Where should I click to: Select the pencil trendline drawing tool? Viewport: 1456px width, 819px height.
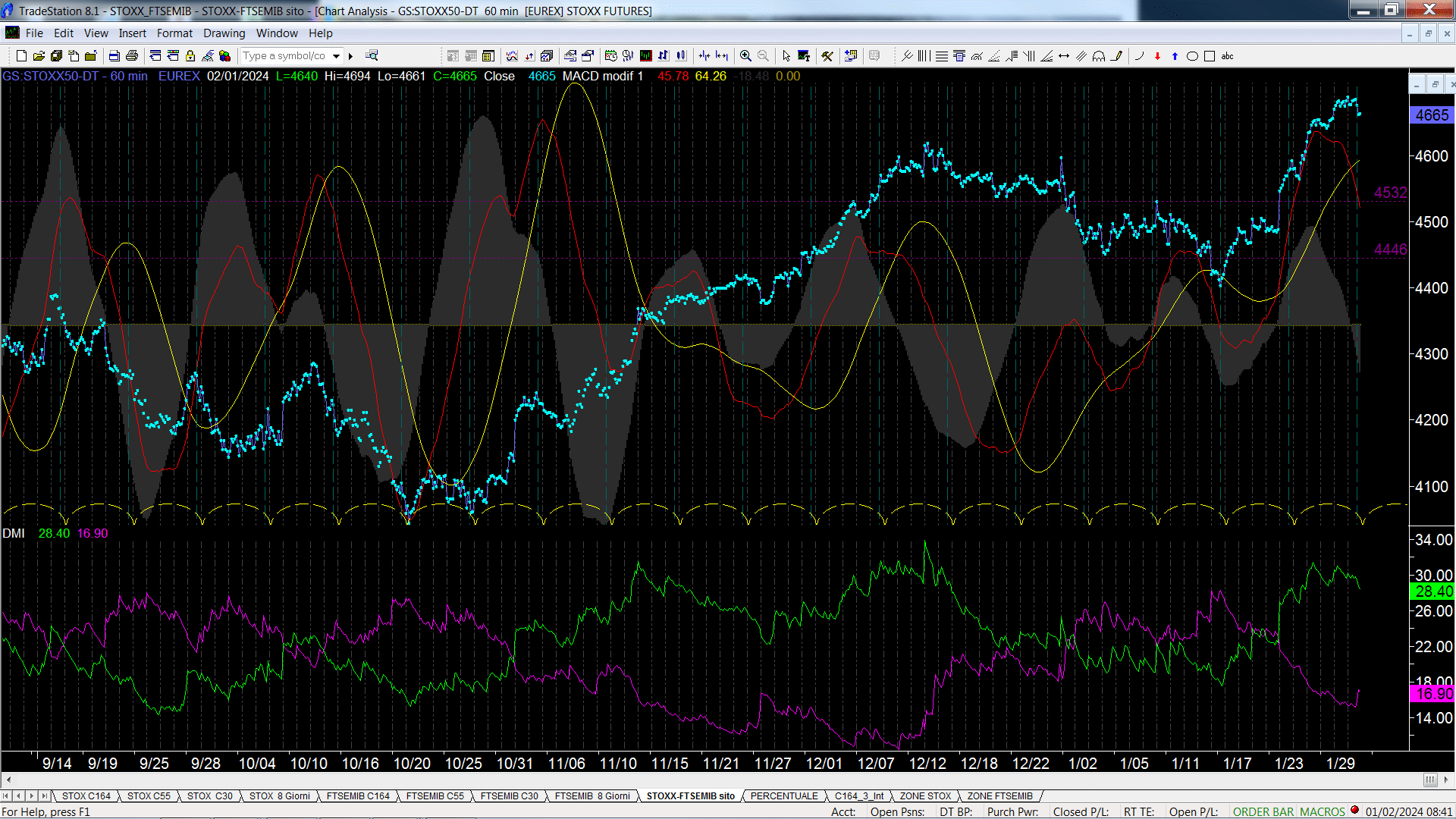[1116, 56]
